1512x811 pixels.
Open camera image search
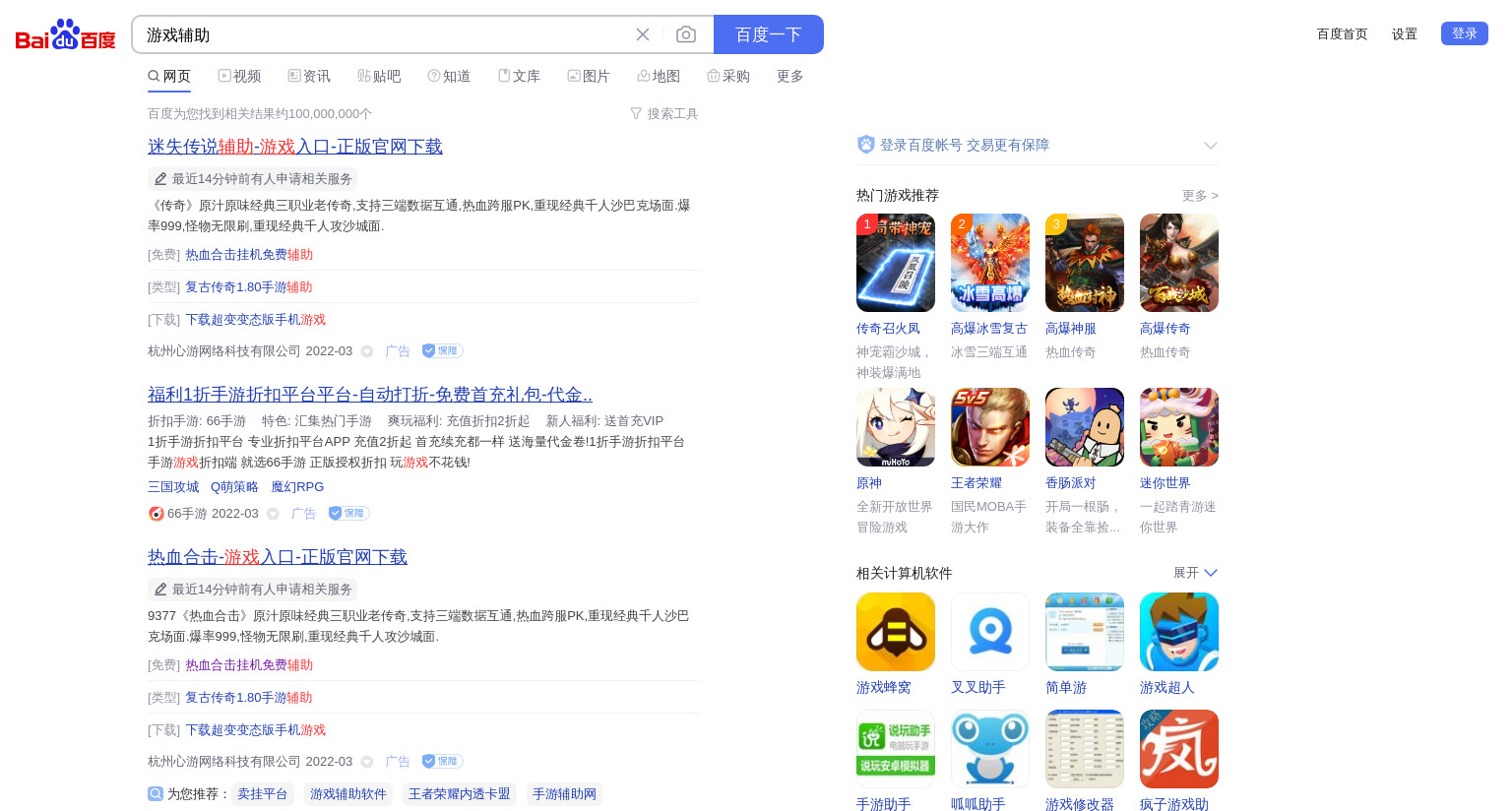(686, 34)
